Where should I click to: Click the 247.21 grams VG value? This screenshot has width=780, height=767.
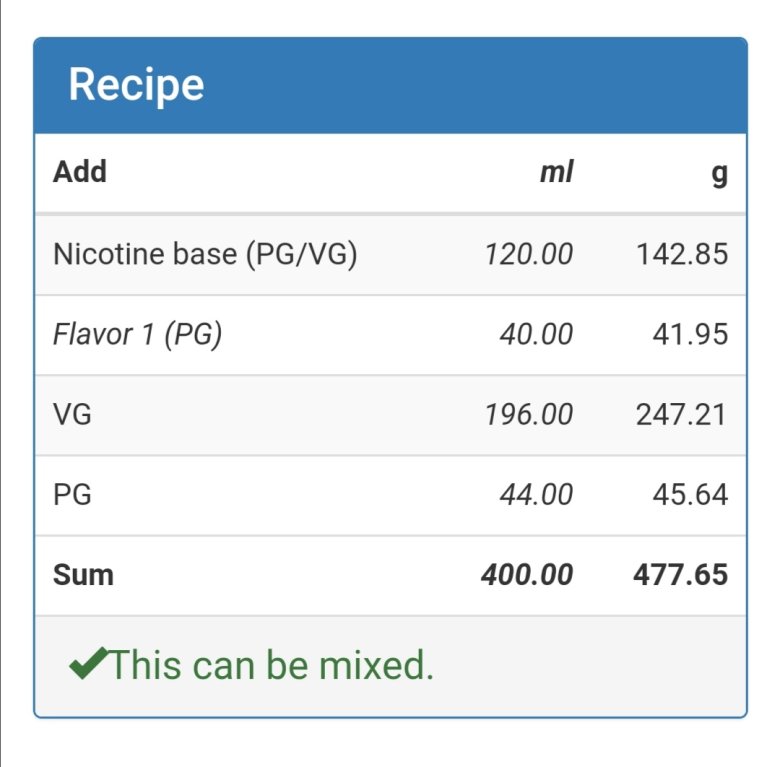coord(682,414)
